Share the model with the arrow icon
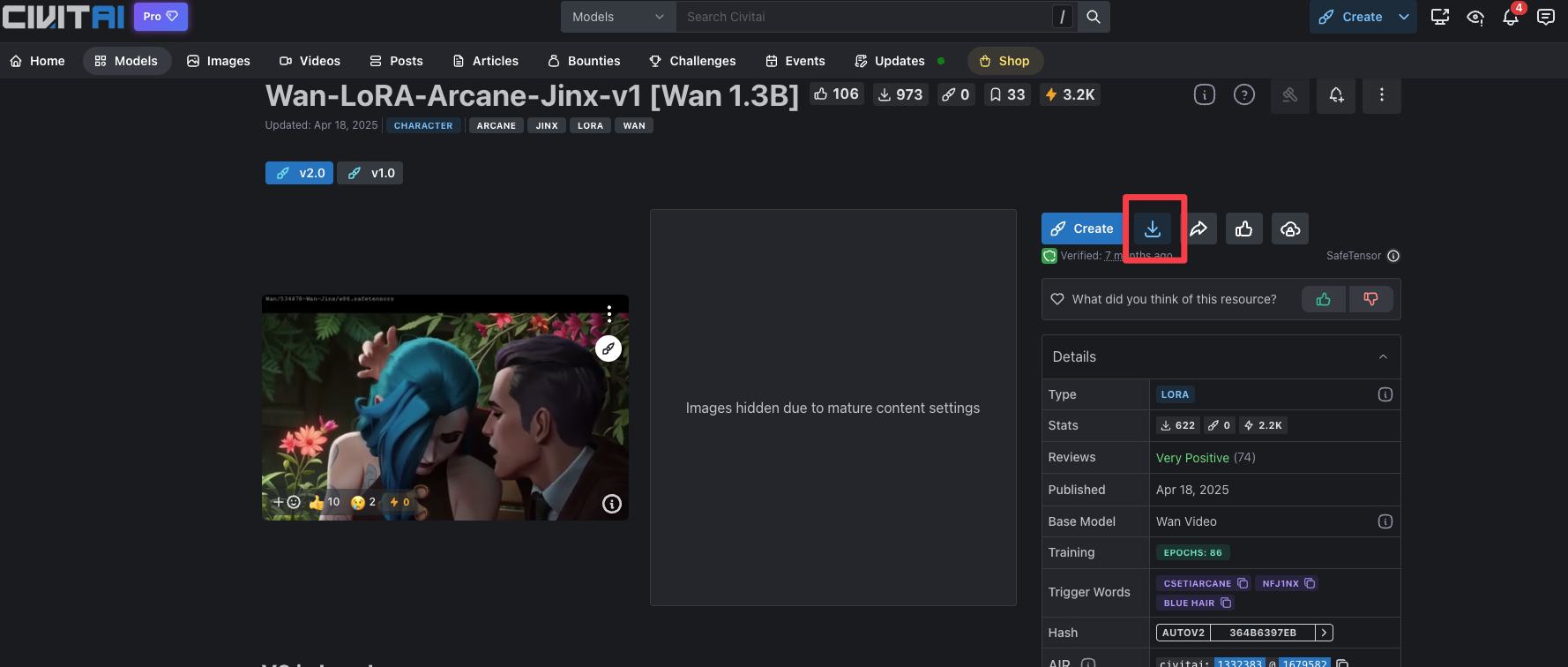This screenshot has height=667, width=1568. point(1198,229)
